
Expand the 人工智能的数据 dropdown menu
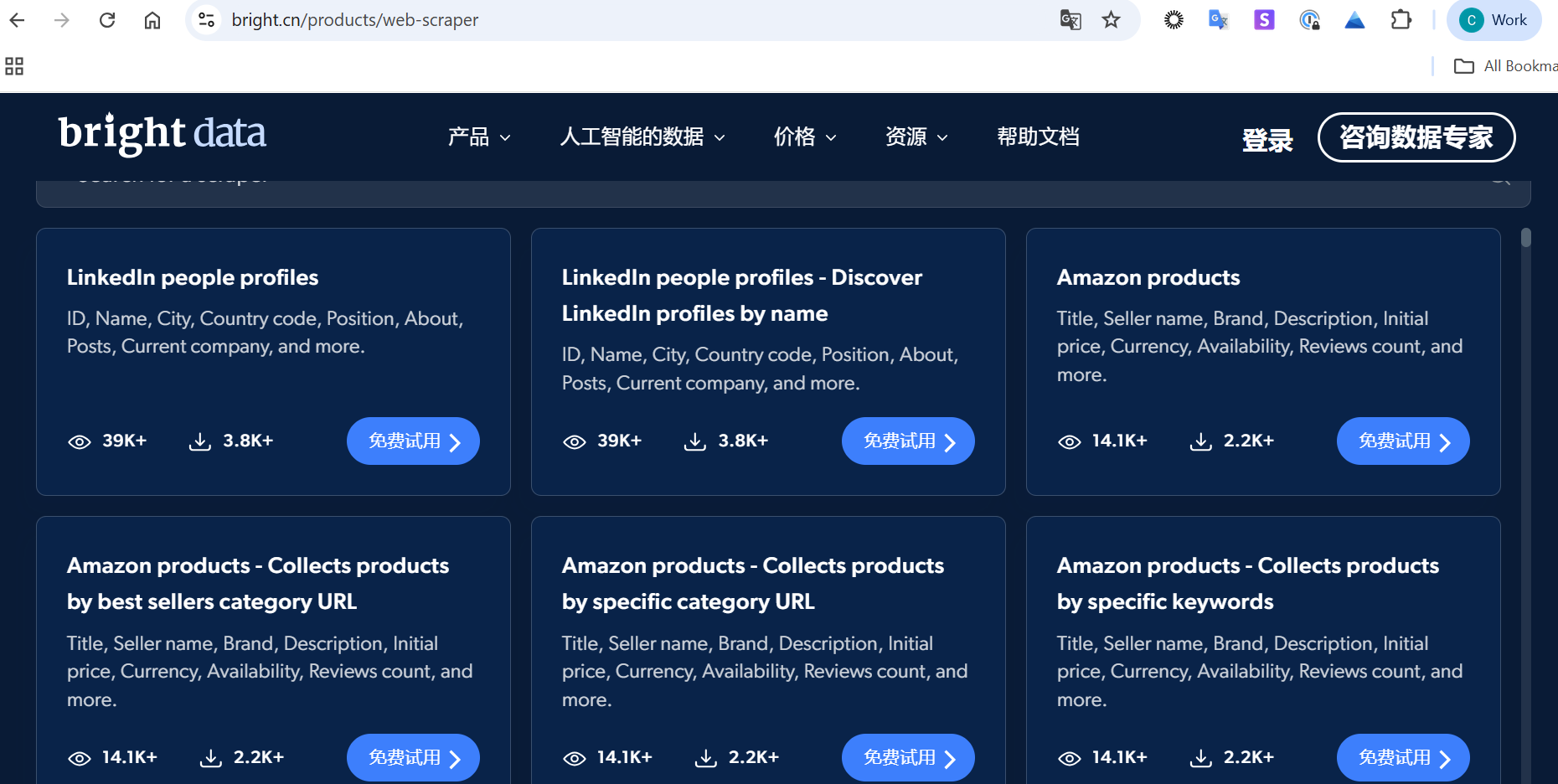coord(642,137)
